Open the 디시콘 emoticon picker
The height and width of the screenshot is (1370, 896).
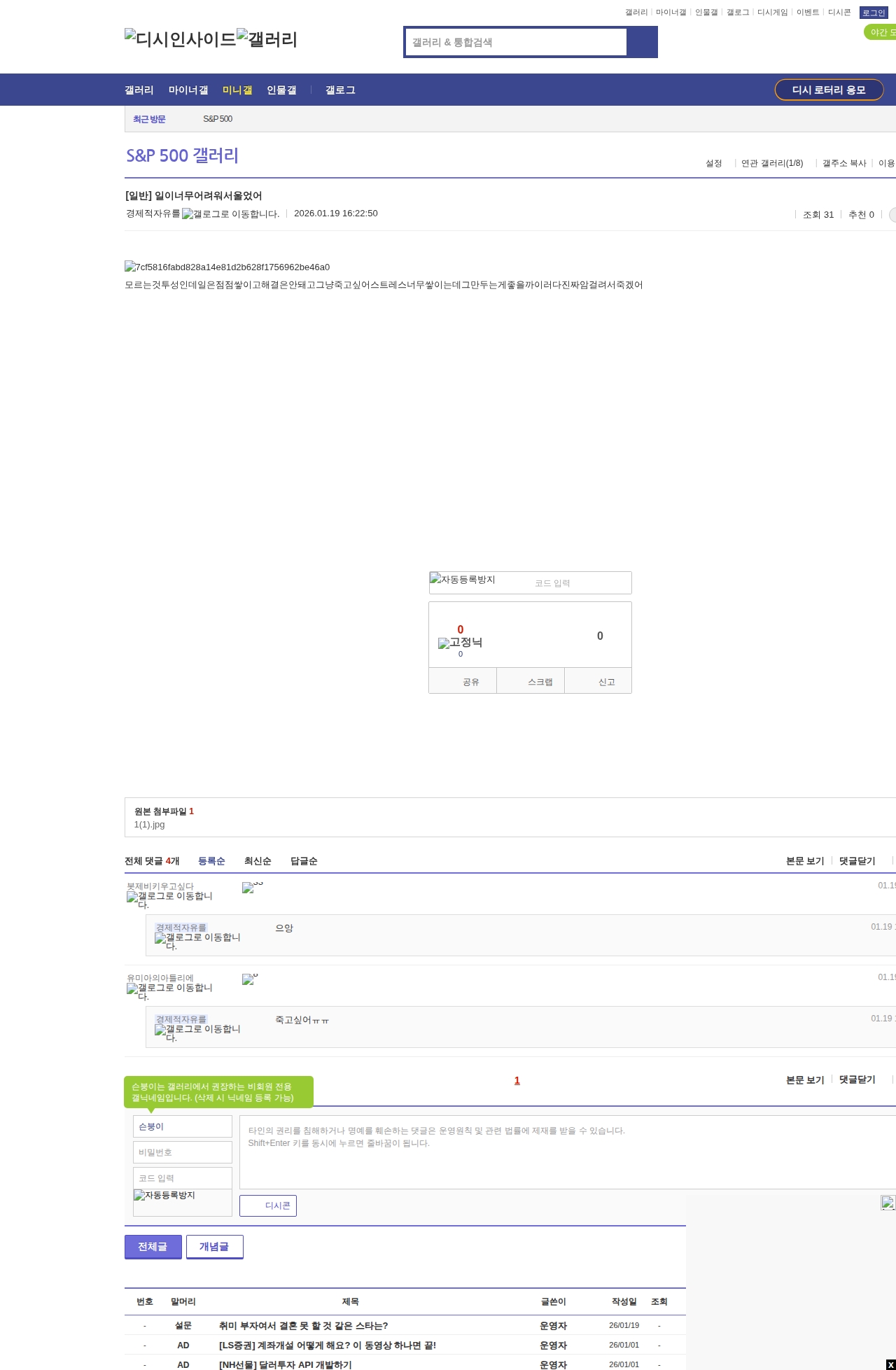pyautogui.click(x=268, y=1205)
